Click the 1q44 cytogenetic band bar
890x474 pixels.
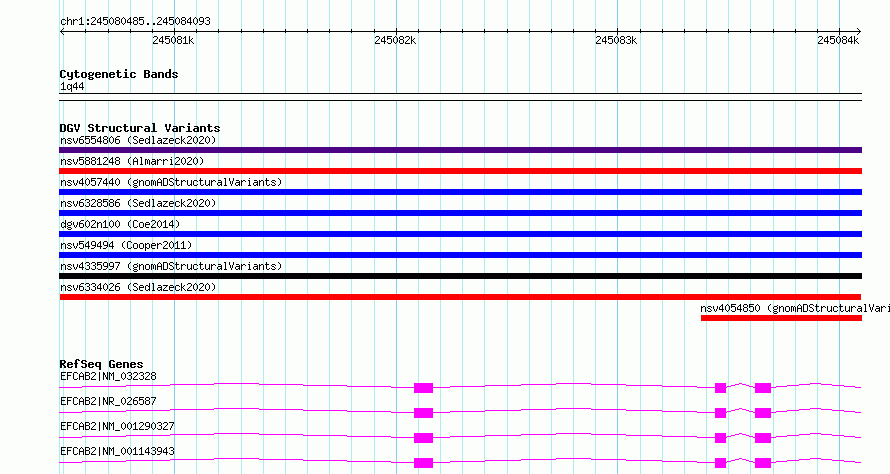[x=460, y=97]
